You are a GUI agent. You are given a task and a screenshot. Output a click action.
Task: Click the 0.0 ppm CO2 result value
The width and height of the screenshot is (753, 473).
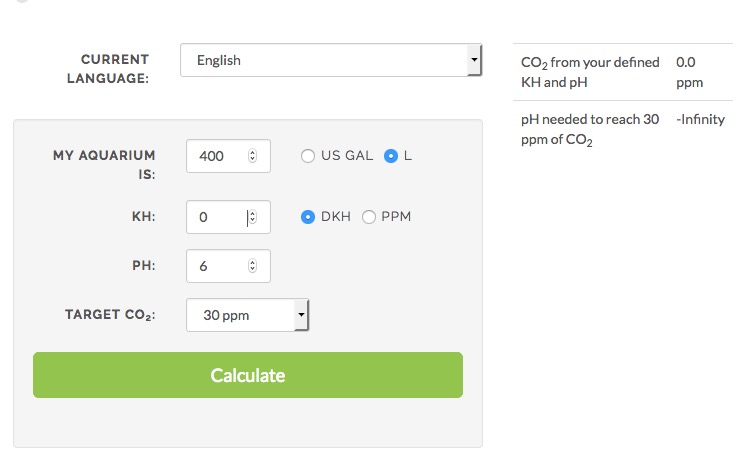(689, 73)
